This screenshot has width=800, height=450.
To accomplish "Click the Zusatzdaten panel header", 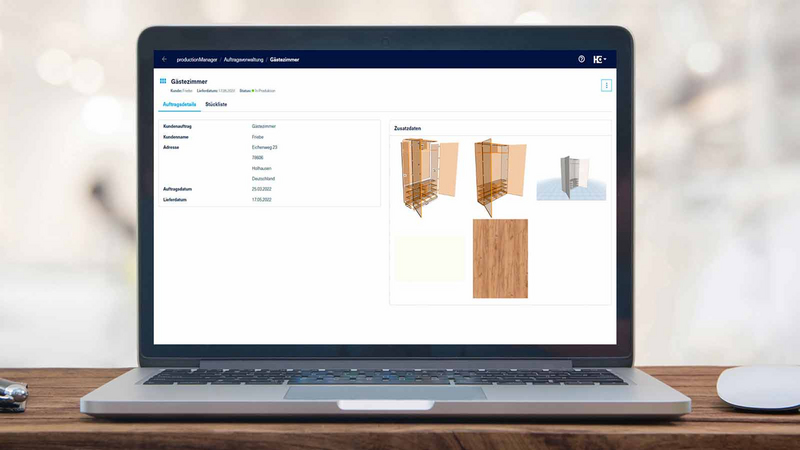I will point(407,128).
